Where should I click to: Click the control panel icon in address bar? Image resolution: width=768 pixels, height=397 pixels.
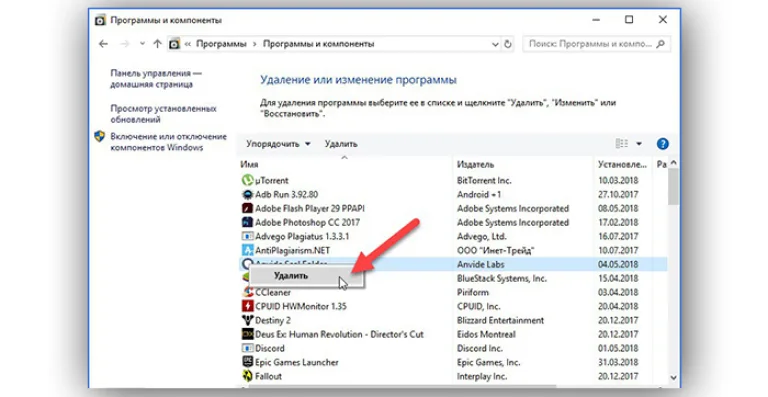(x=174, y=44)
